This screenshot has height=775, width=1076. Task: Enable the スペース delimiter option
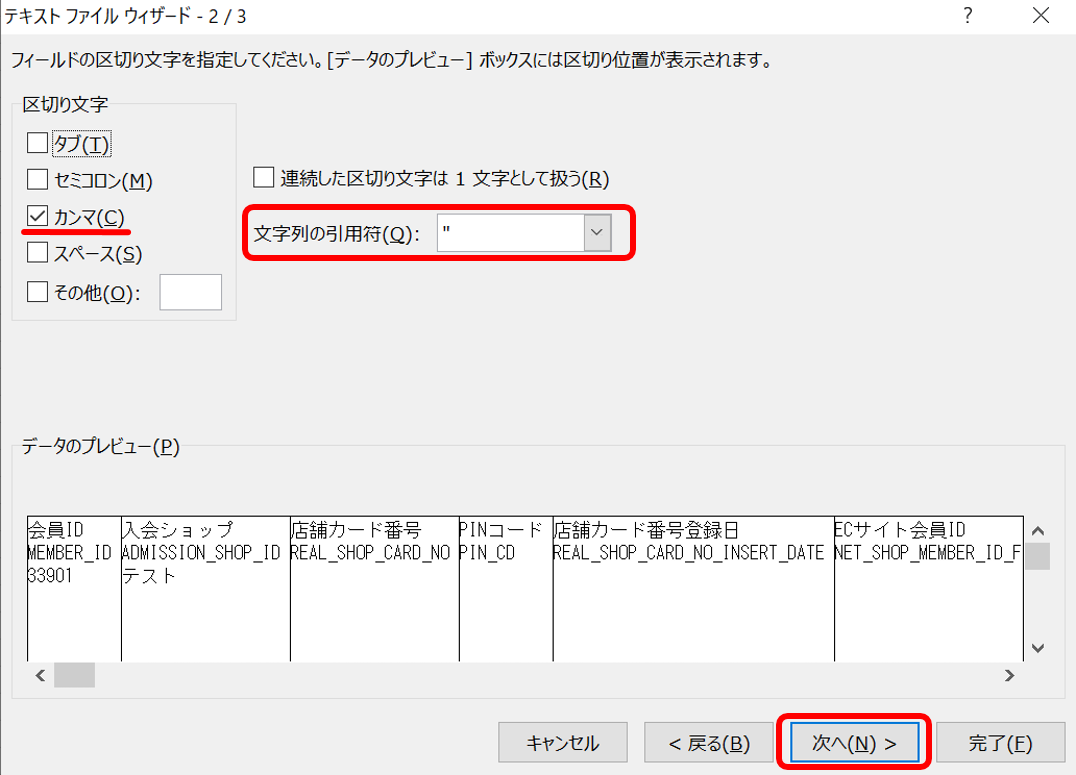click(36, 254)
